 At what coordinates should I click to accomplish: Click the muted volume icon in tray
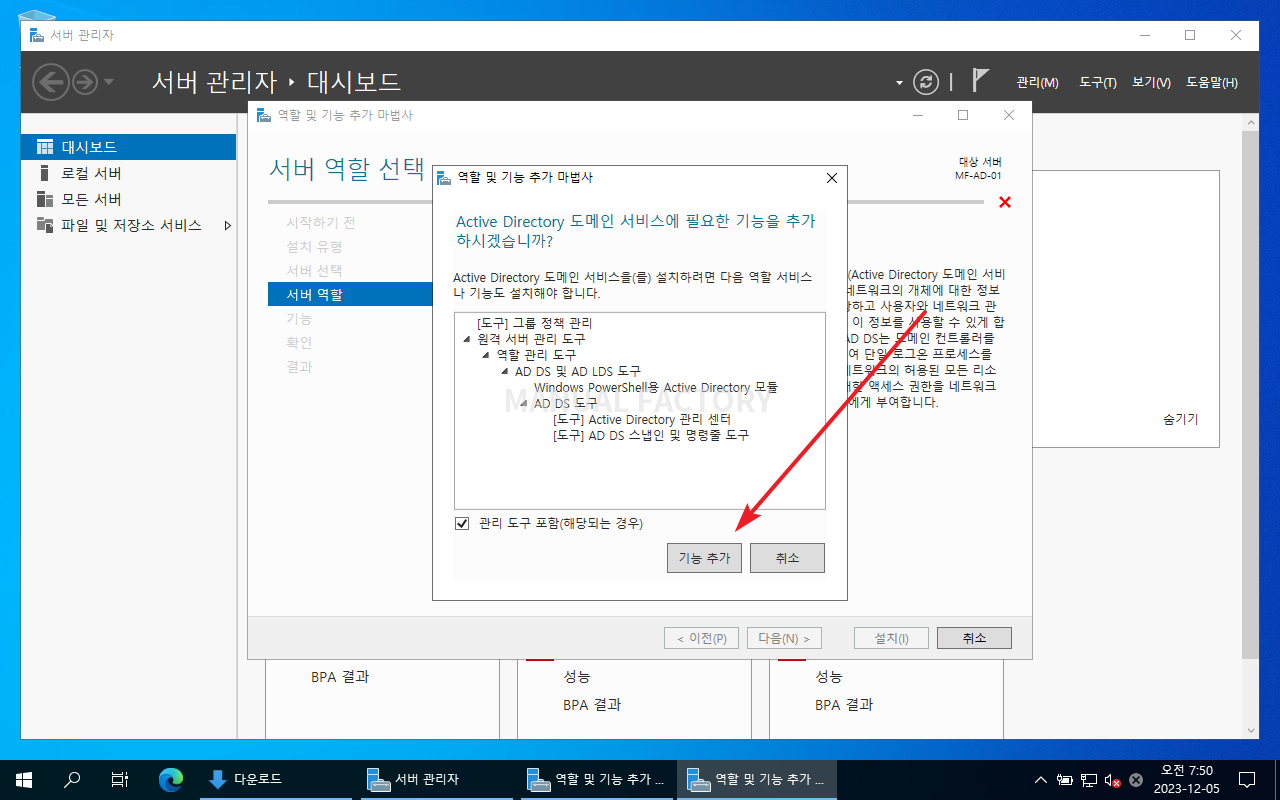1112,780
